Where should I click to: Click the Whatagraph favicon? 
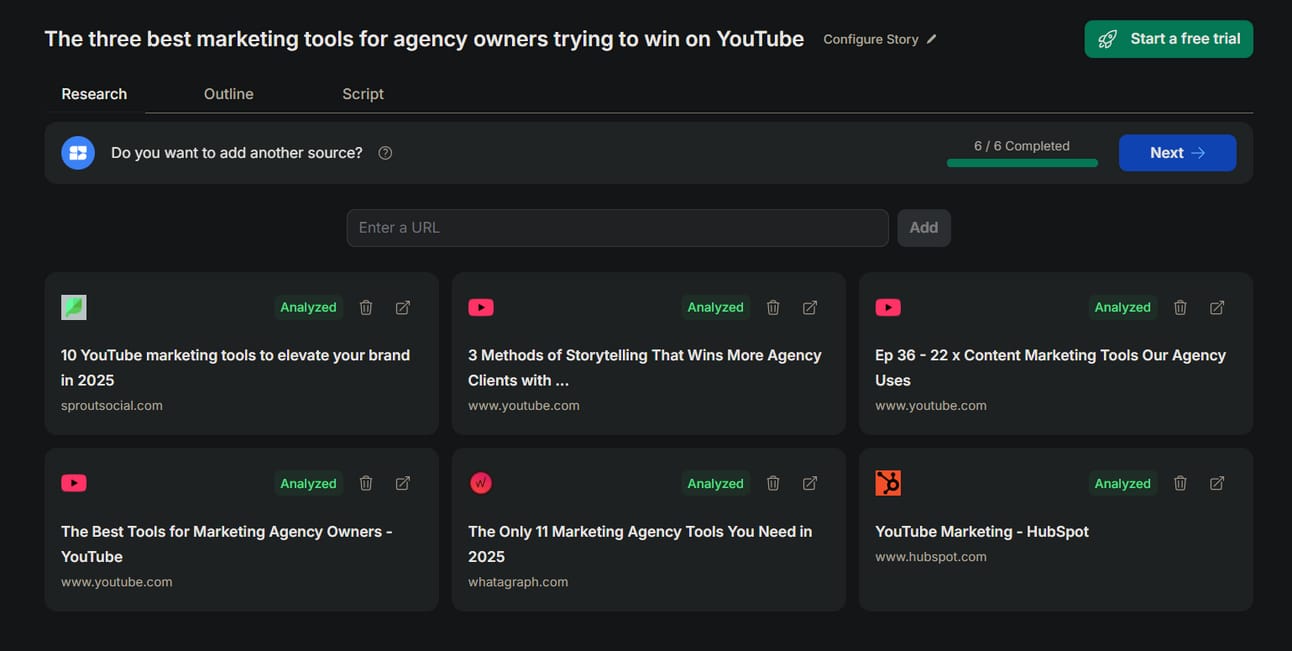(x=481, y=484)
